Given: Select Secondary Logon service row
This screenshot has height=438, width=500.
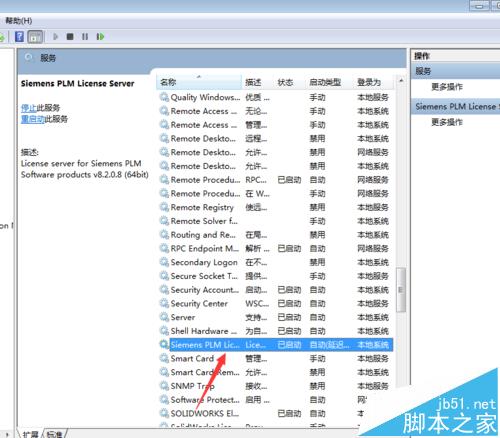Looking at the screenshot, I should (276, 262).
